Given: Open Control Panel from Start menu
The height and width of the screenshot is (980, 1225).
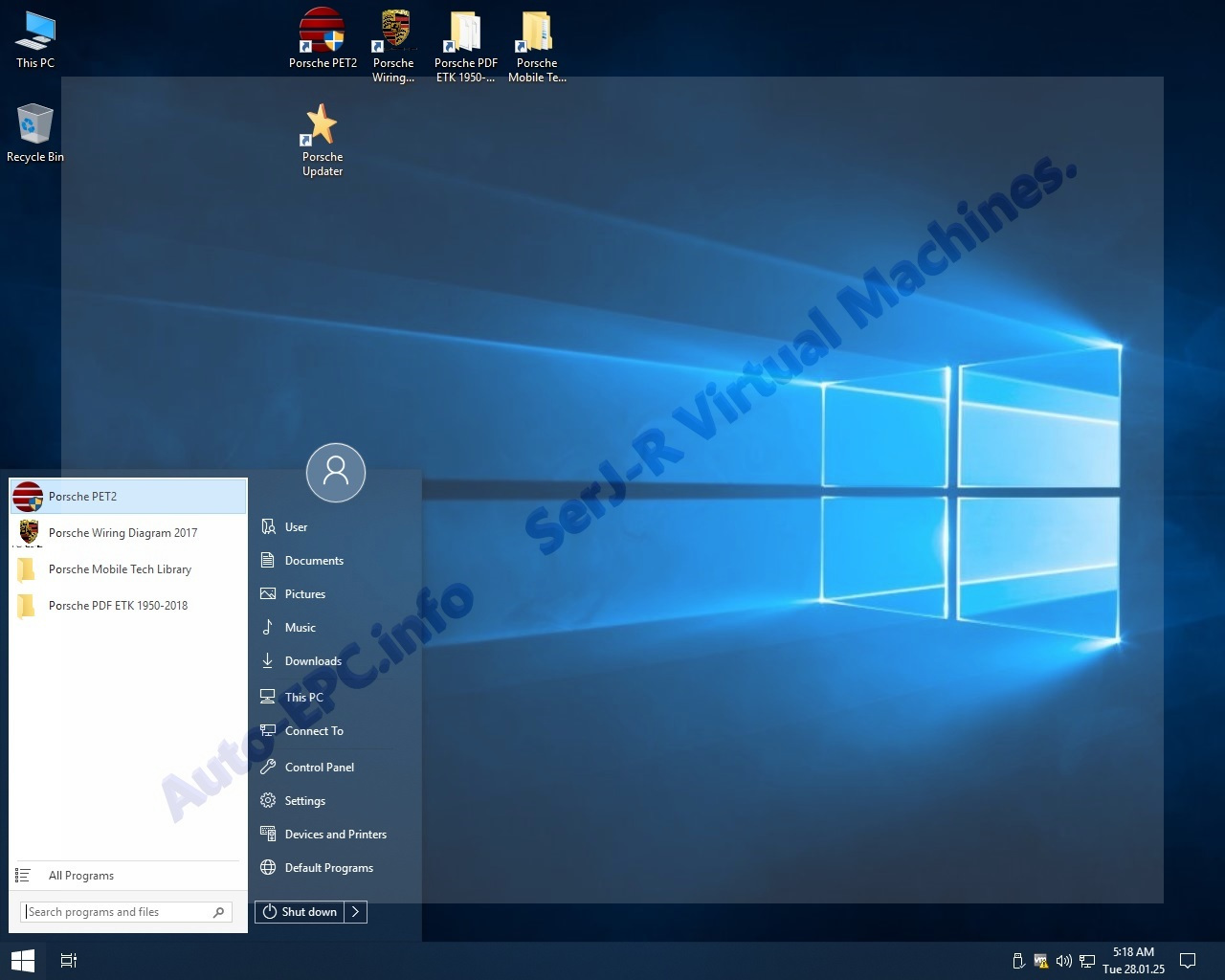Looking at the screenshot, I should coord(319,768).
